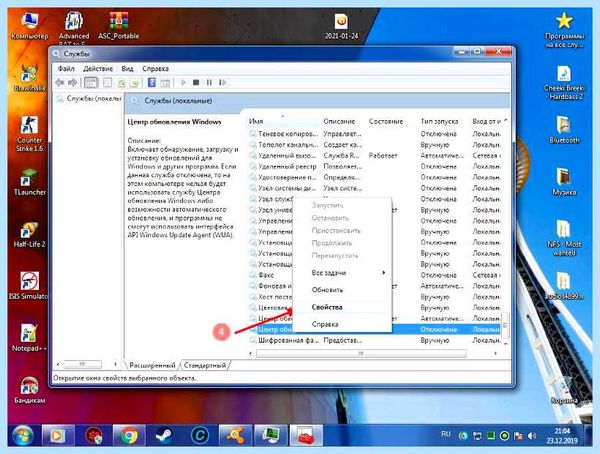Open the Вид menu
Viewport: 600px width, 454px height.
(127, 69)
